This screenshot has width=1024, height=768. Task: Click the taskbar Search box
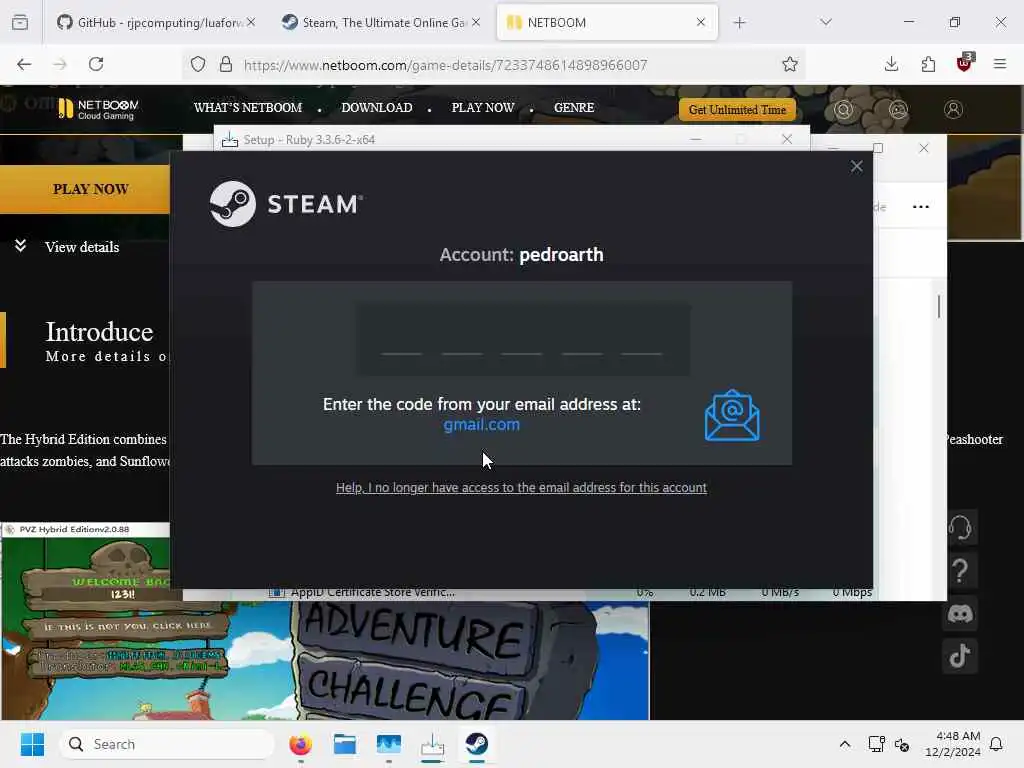click(167, 744)
